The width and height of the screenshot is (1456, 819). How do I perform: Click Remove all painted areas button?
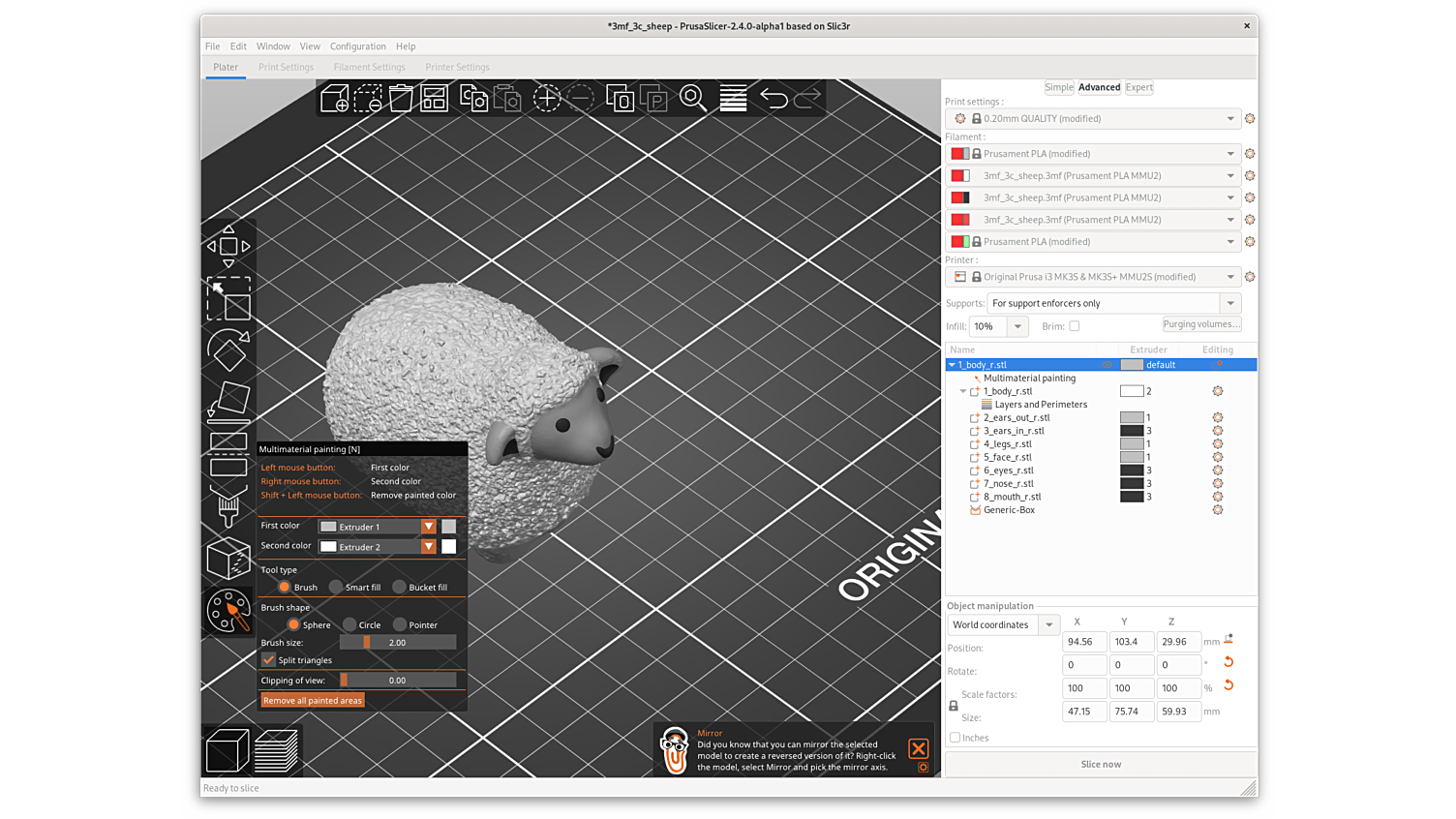pyautogui.click(x=312, y=701)
